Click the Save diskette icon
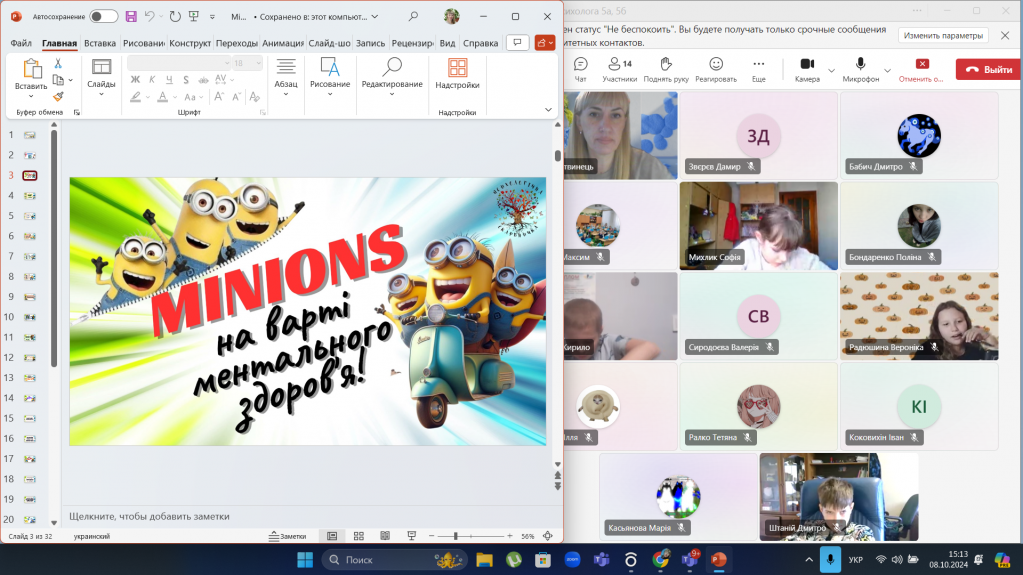 point(131,16)
